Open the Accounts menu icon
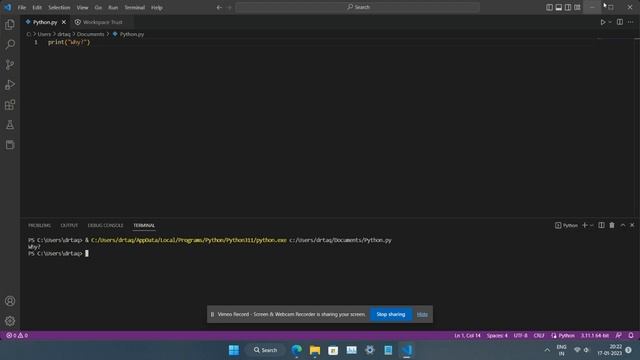Screen dimensions: 640x360 pyautogui.click(x=10, y=301)
